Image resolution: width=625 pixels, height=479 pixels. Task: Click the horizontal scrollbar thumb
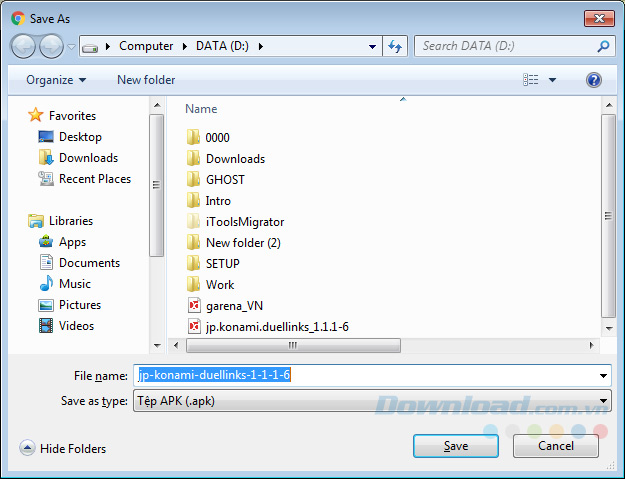point(293,346)
